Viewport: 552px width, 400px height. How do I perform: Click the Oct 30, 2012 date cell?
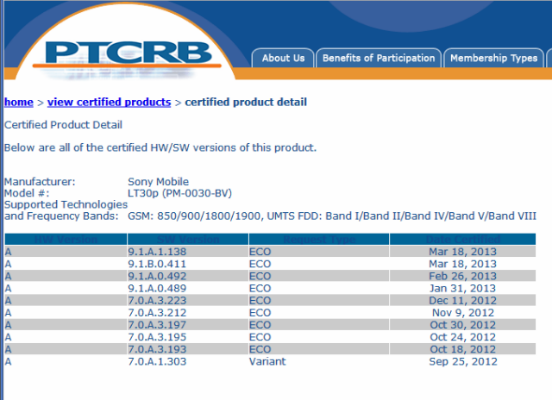(x=463, y=325)
